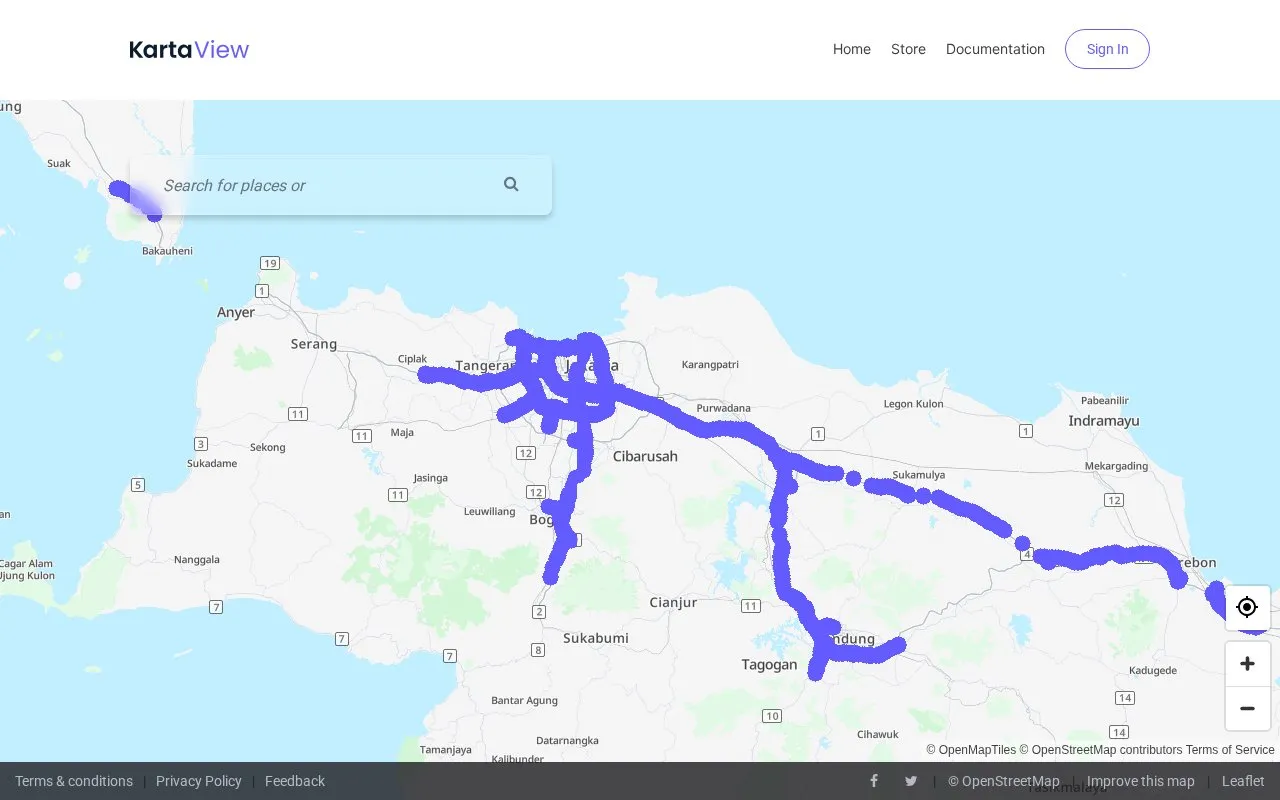Click the Bakauheni map label
Viewport: 1280px width, 800px height.
[167, 251]
